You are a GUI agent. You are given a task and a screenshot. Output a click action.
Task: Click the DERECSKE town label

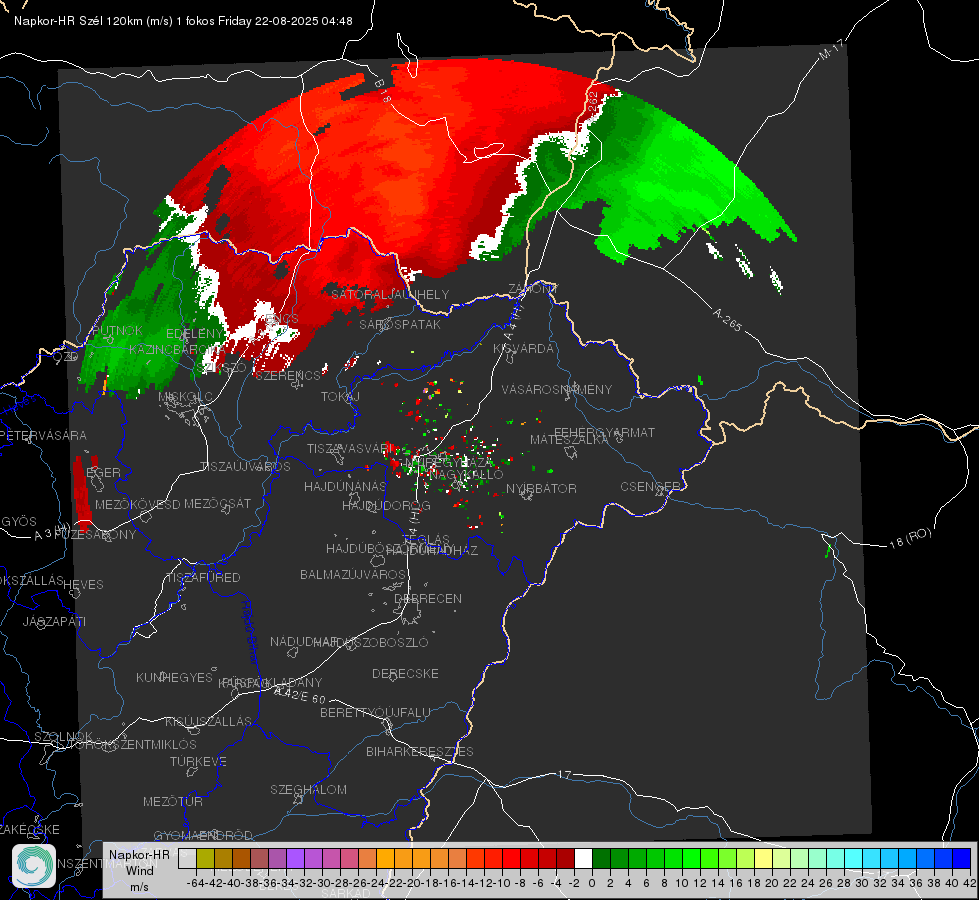coord(405,673)
